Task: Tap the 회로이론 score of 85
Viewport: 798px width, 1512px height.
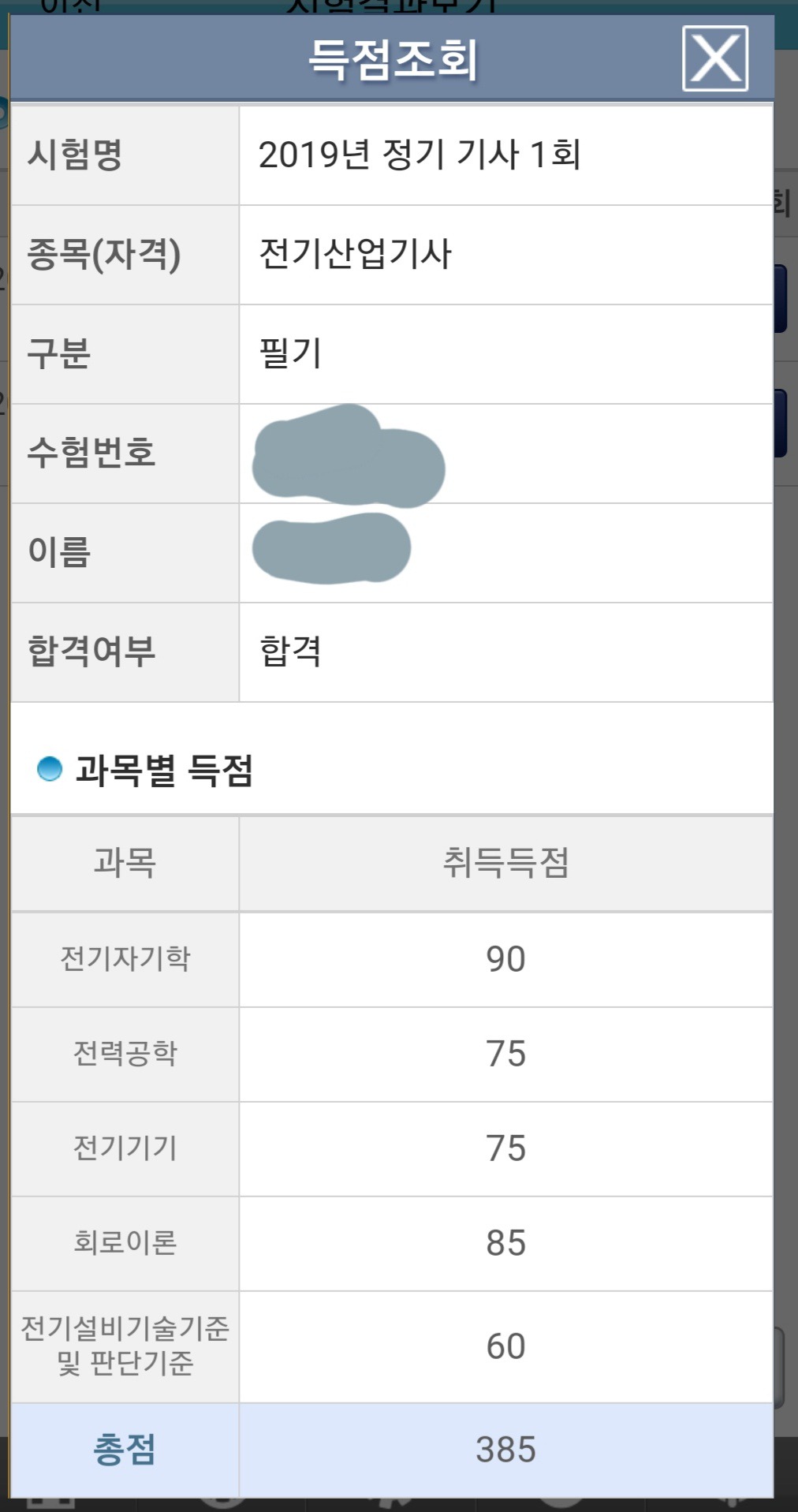Action: pos(505,1243)
